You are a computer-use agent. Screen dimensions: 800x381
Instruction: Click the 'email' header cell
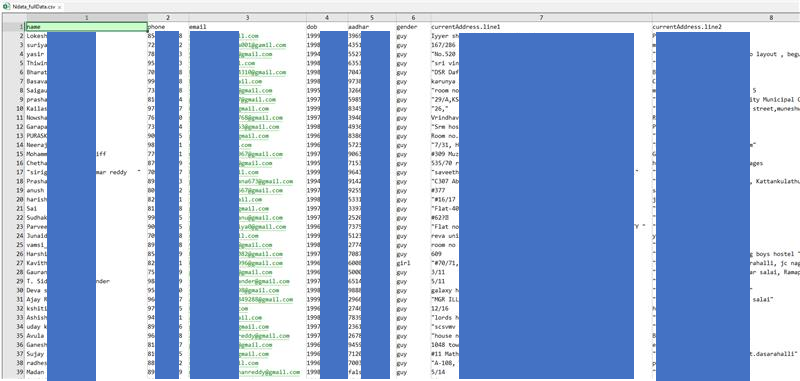[x=247, y=27]
